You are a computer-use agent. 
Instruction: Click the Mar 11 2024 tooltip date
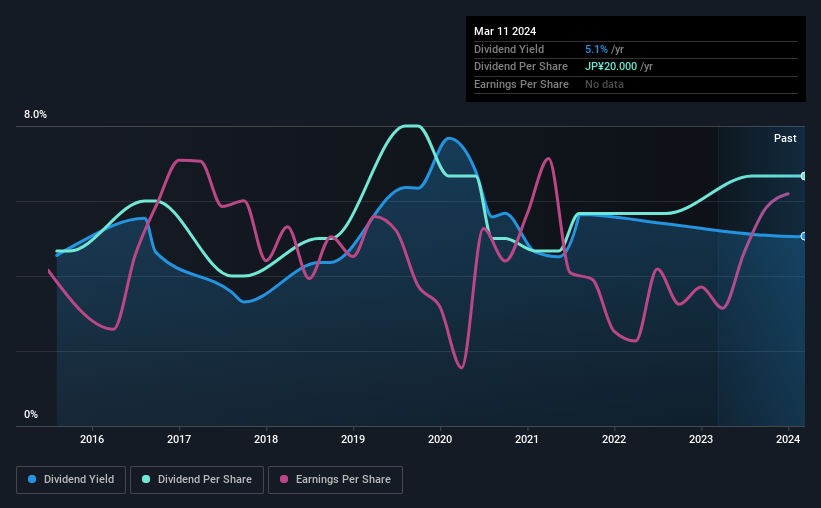click(505, 31)
